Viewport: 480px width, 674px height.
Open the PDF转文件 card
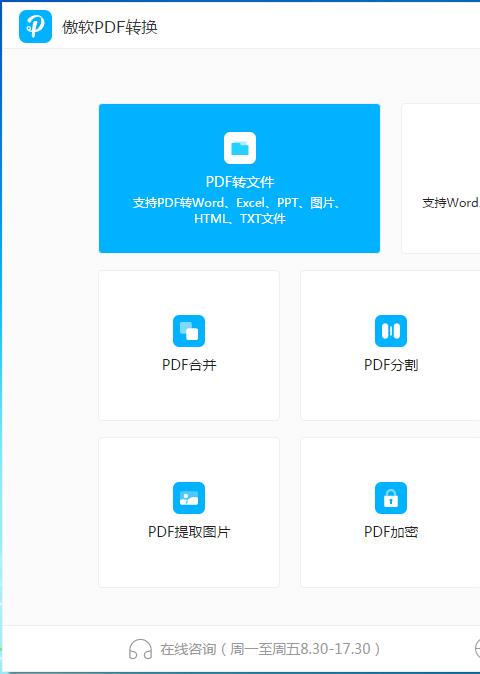click(x=239, y=178)
